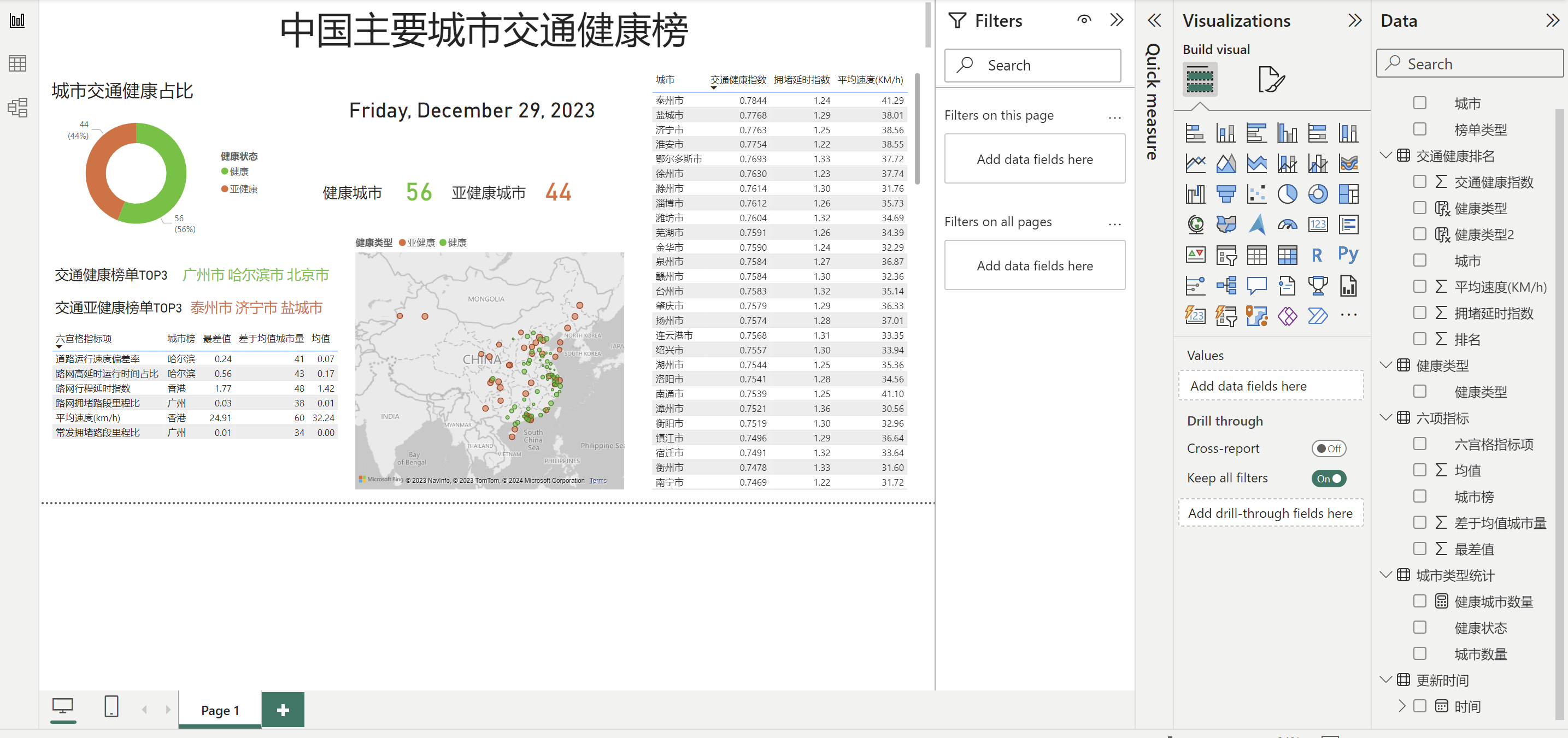Tick the 健康城市数量 field checkbox
1568x738 pixels.
click(x=1419, y=601)
